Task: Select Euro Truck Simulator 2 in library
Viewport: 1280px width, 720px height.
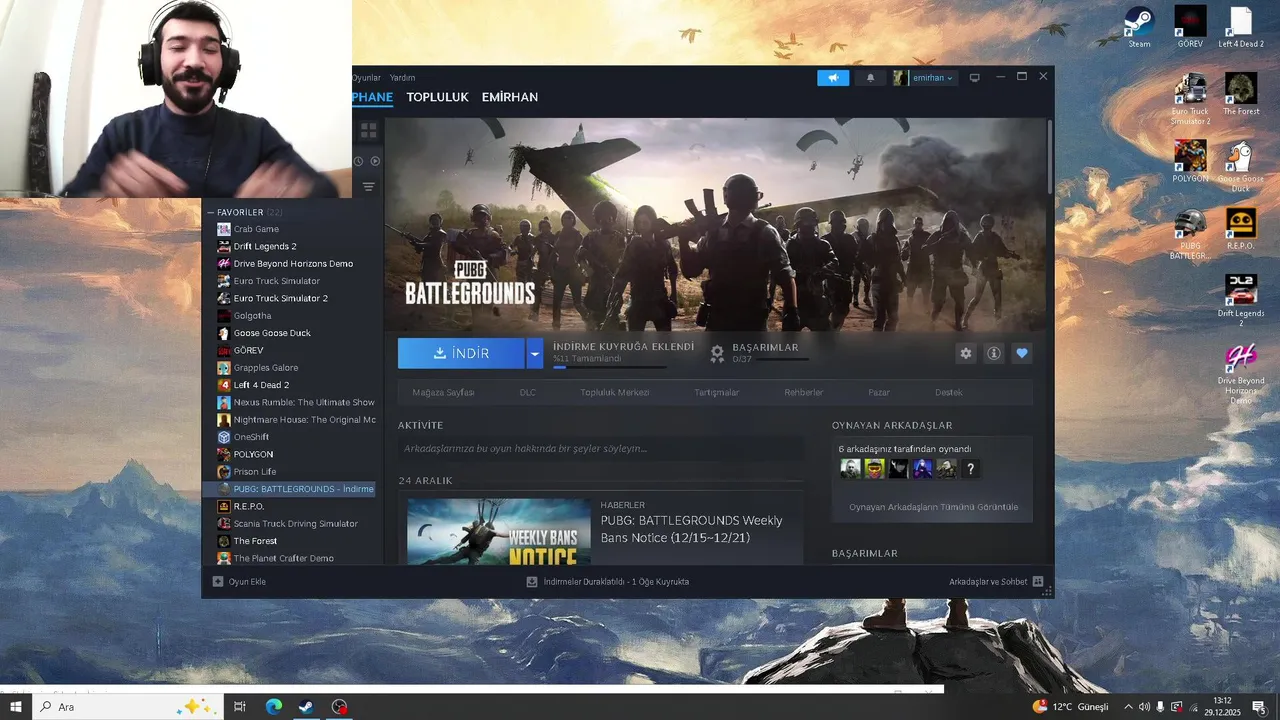Action: point(280,298)
